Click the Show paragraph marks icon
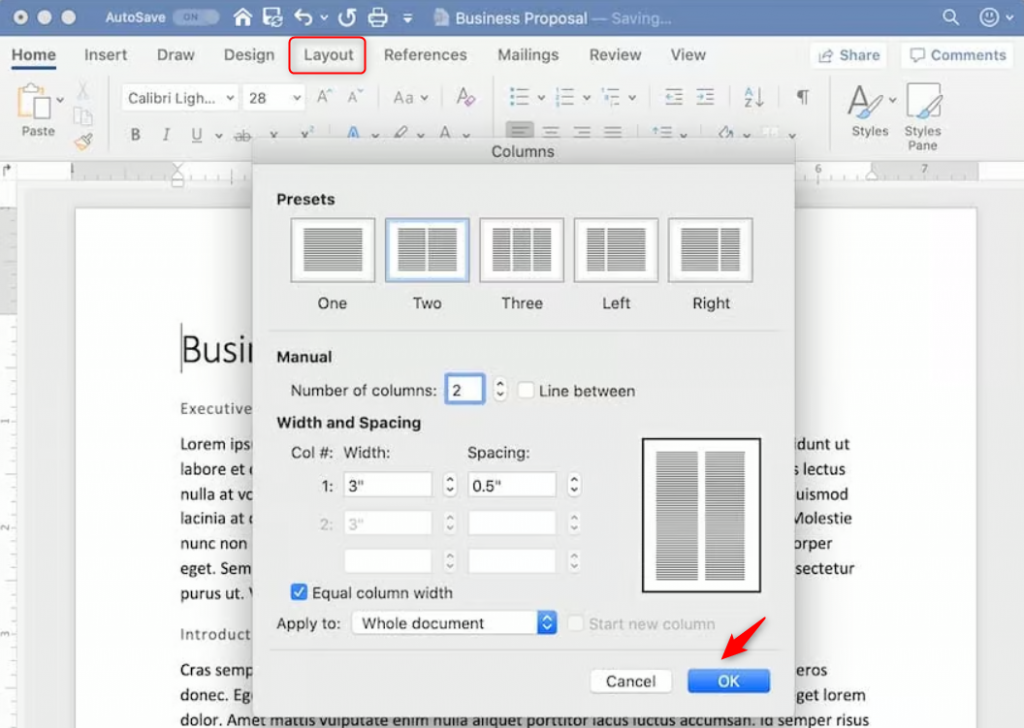 coord(802,97)
